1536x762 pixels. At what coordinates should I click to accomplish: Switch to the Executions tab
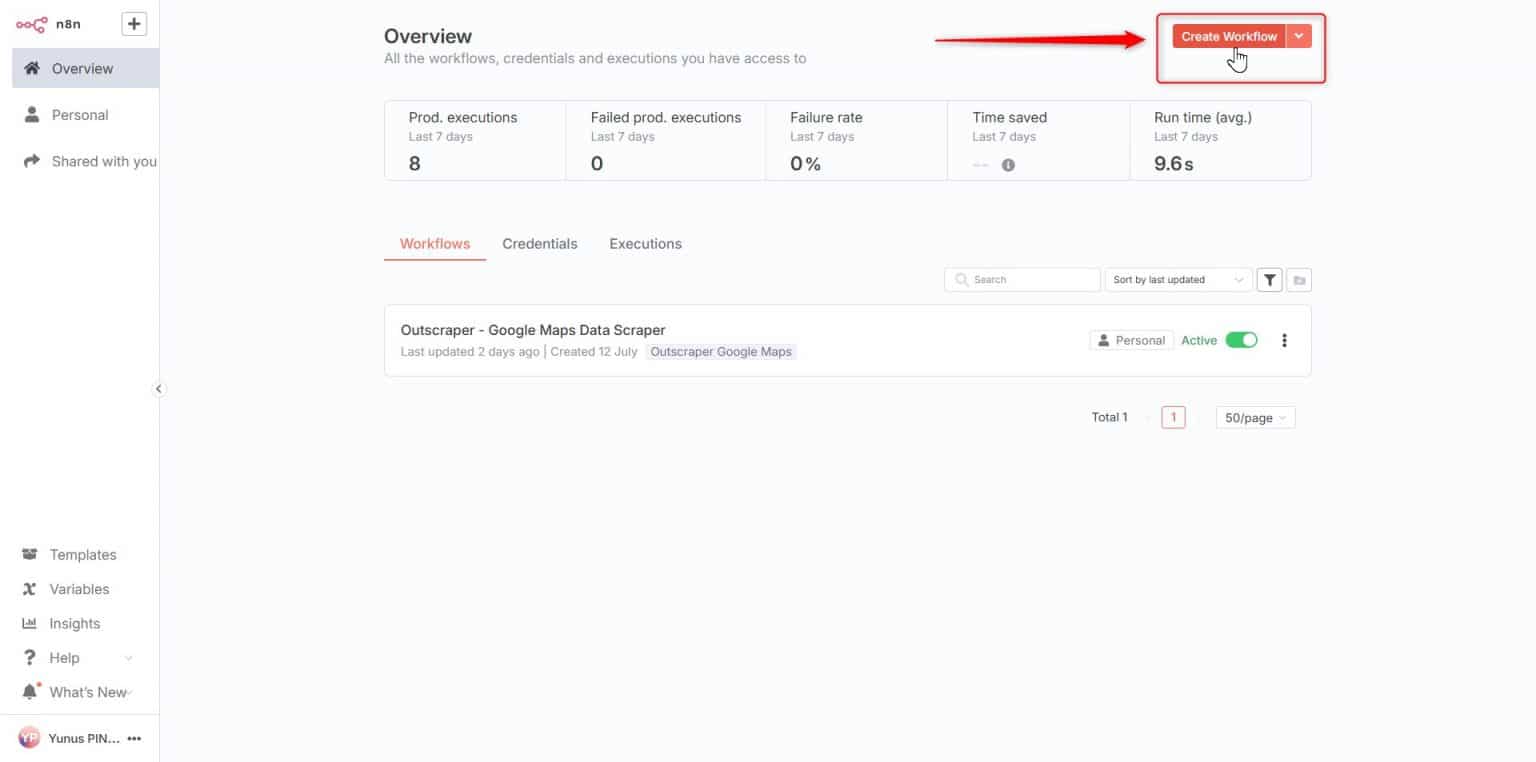click(x=645, y=243)
